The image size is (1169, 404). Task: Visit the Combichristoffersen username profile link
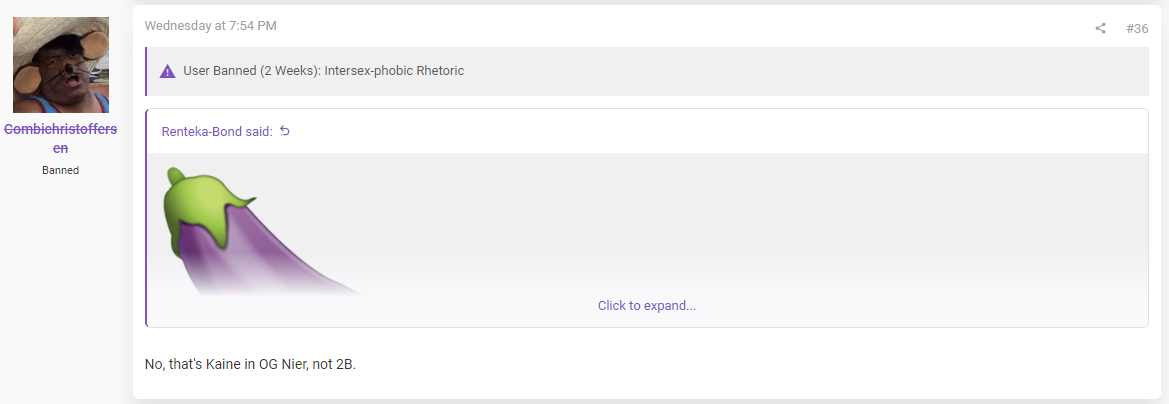pos(61,139)
